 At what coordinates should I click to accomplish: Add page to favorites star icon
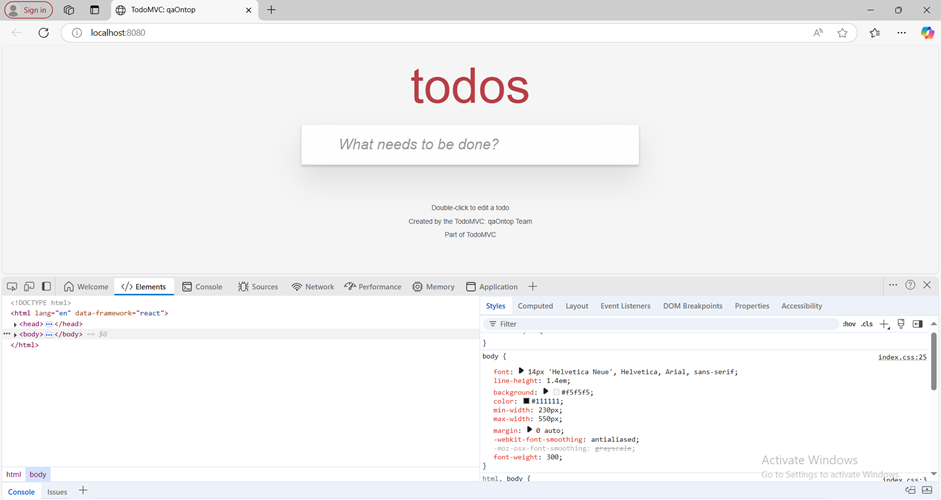pos(842,33)
